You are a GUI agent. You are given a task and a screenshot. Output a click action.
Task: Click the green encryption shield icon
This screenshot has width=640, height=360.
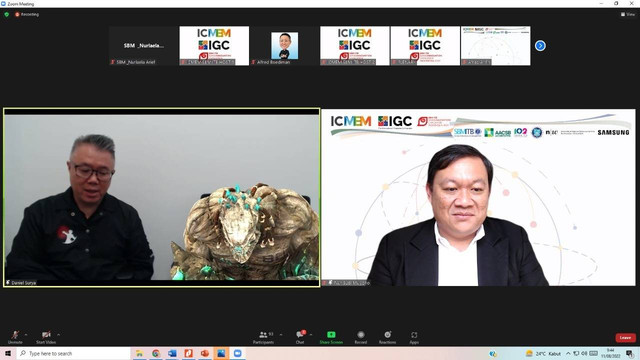tap(7, 14)
